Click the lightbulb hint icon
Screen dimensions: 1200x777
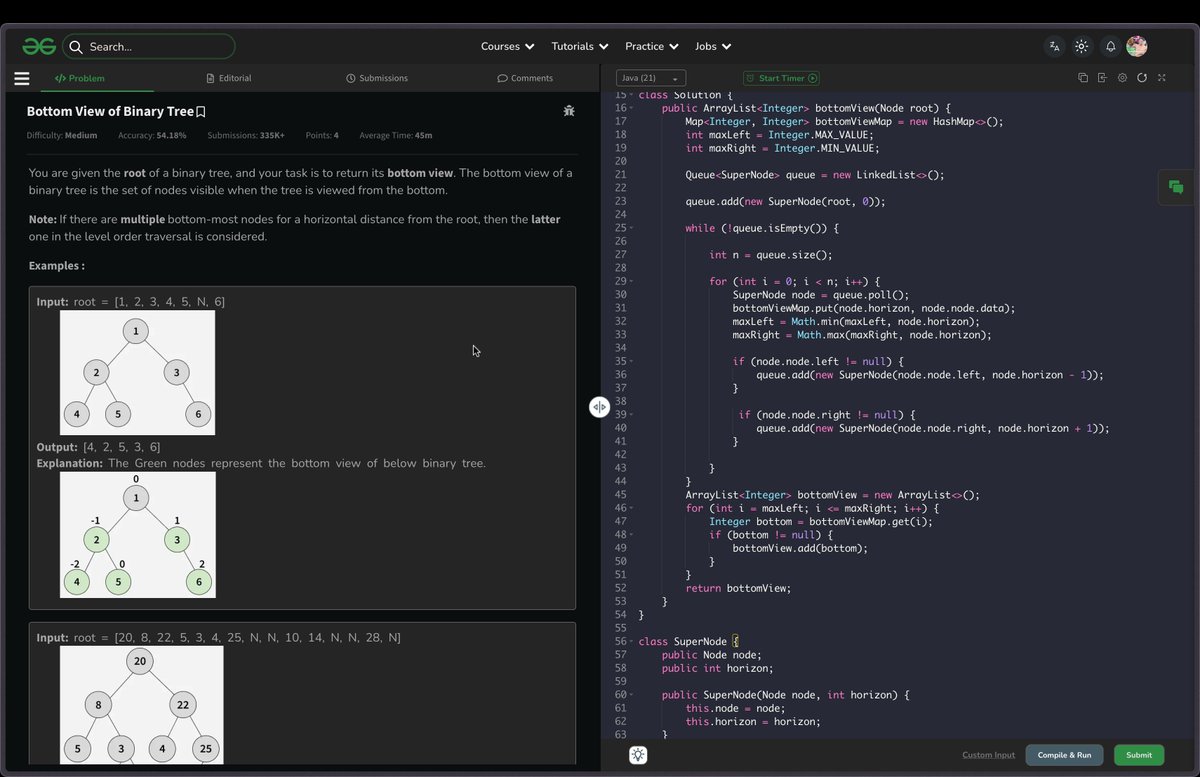[x=638, y=755]
